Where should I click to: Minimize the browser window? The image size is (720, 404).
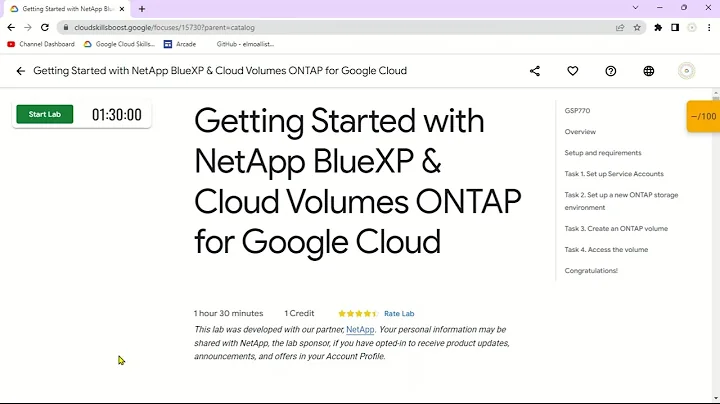point(660,8)
